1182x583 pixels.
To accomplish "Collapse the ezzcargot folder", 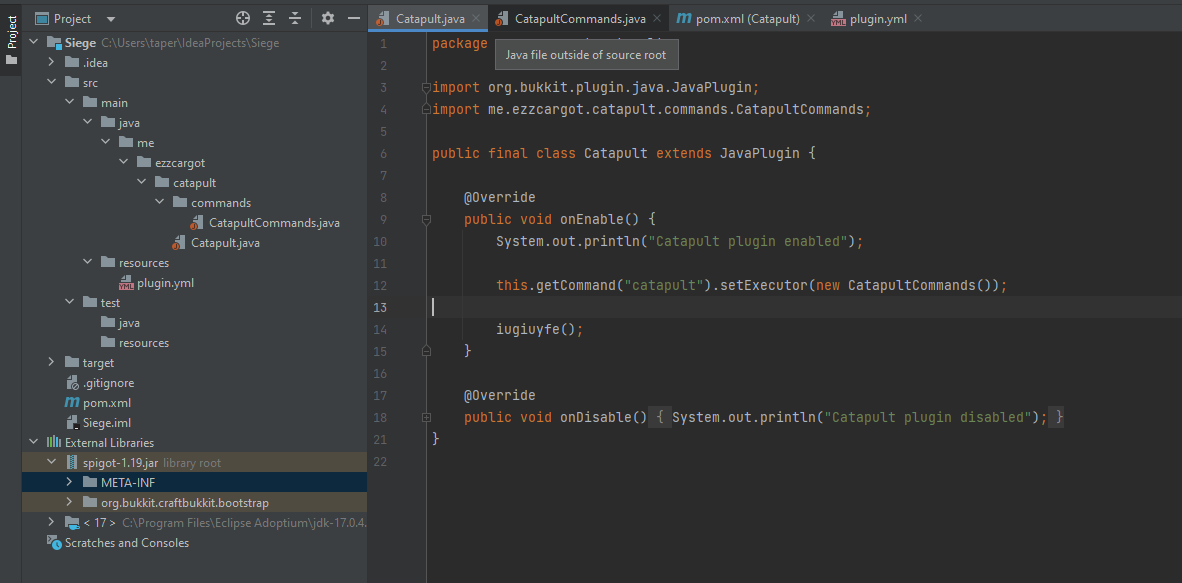I will pyautogui.click(x=124, y=163).
